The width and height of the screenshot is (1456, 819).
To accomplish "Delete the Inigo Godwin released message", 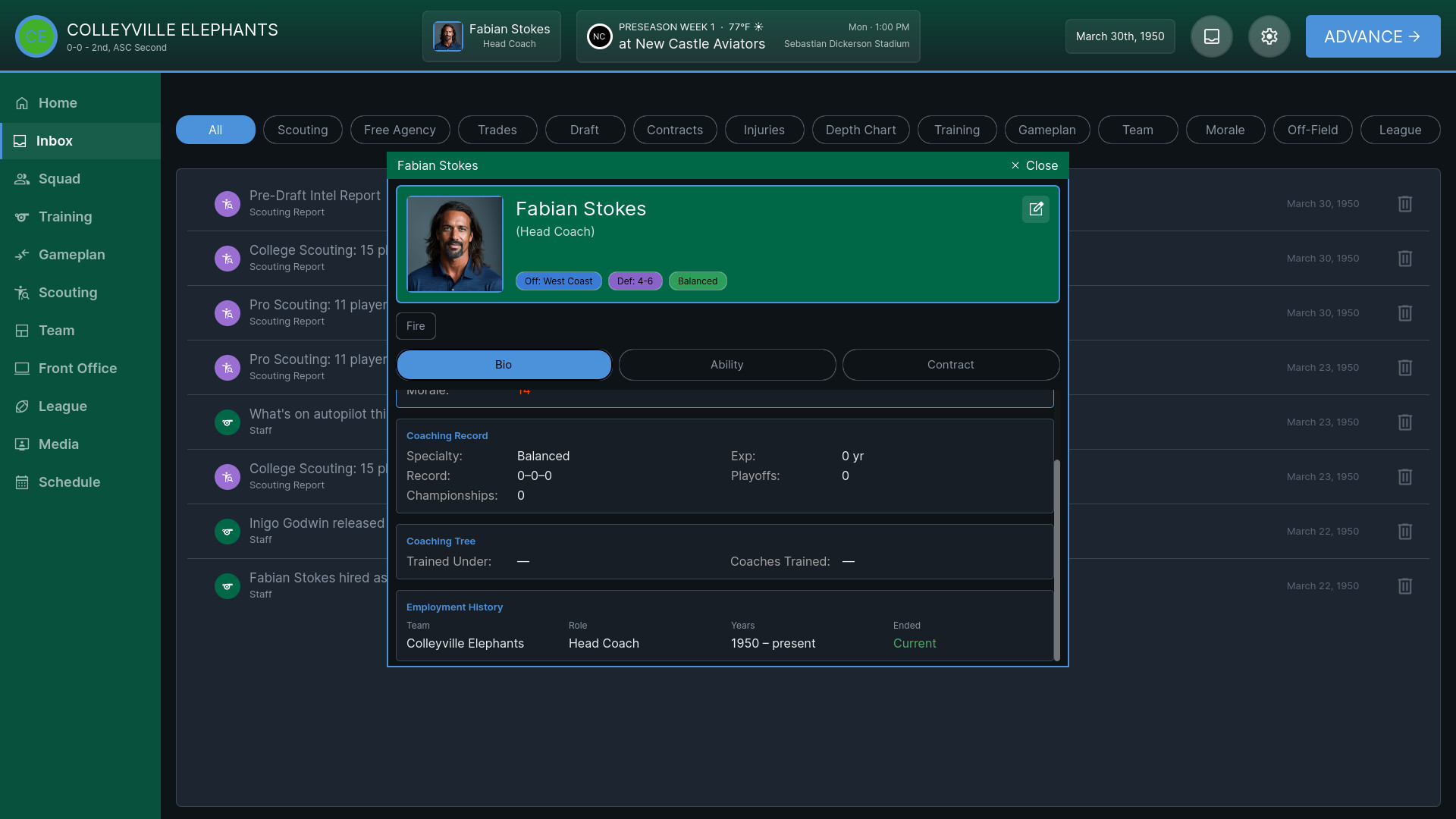I will click(1405, 532).
